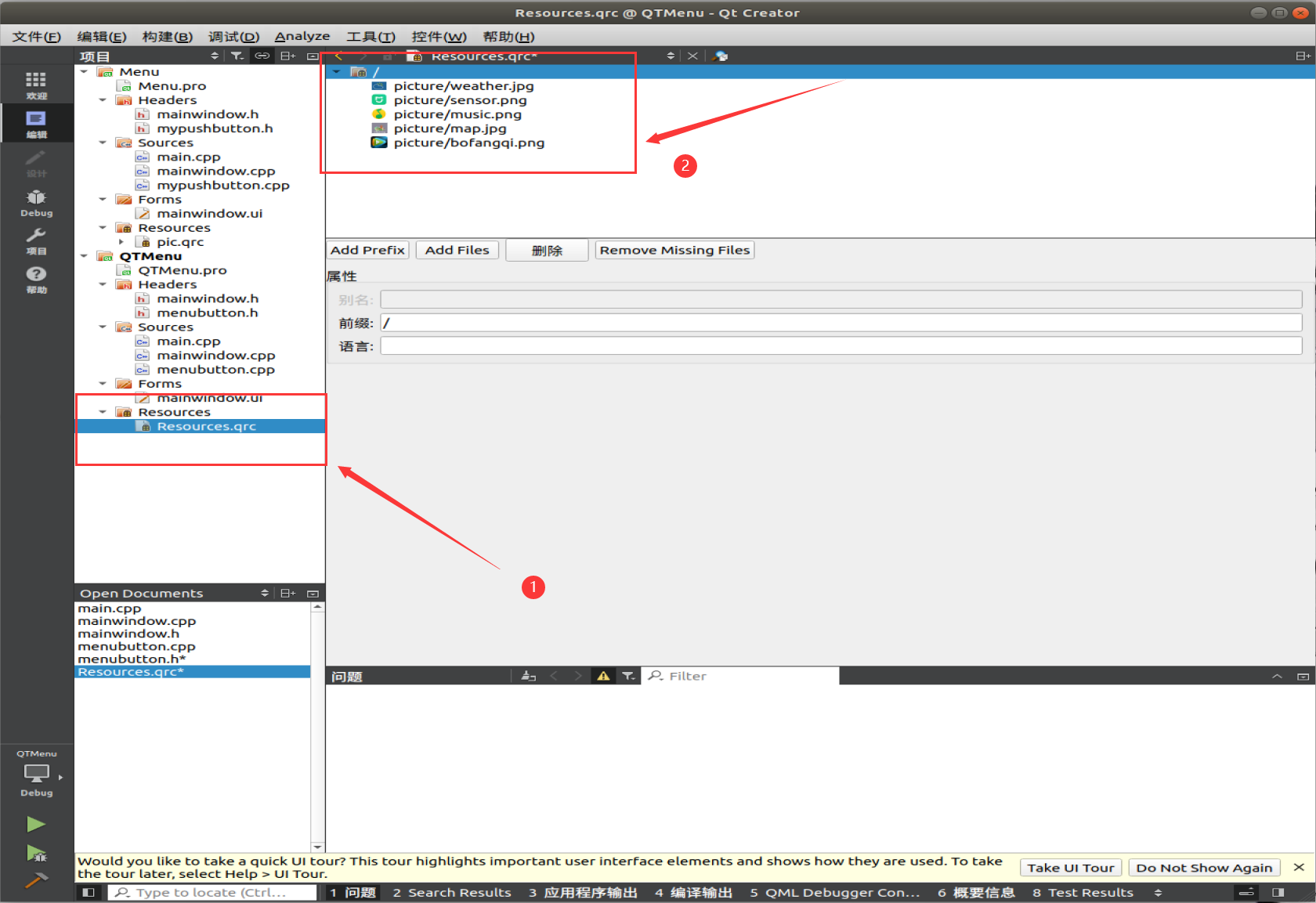Click the 删除 button
This screenshot has height=903, width=1316.
[547, 251]
